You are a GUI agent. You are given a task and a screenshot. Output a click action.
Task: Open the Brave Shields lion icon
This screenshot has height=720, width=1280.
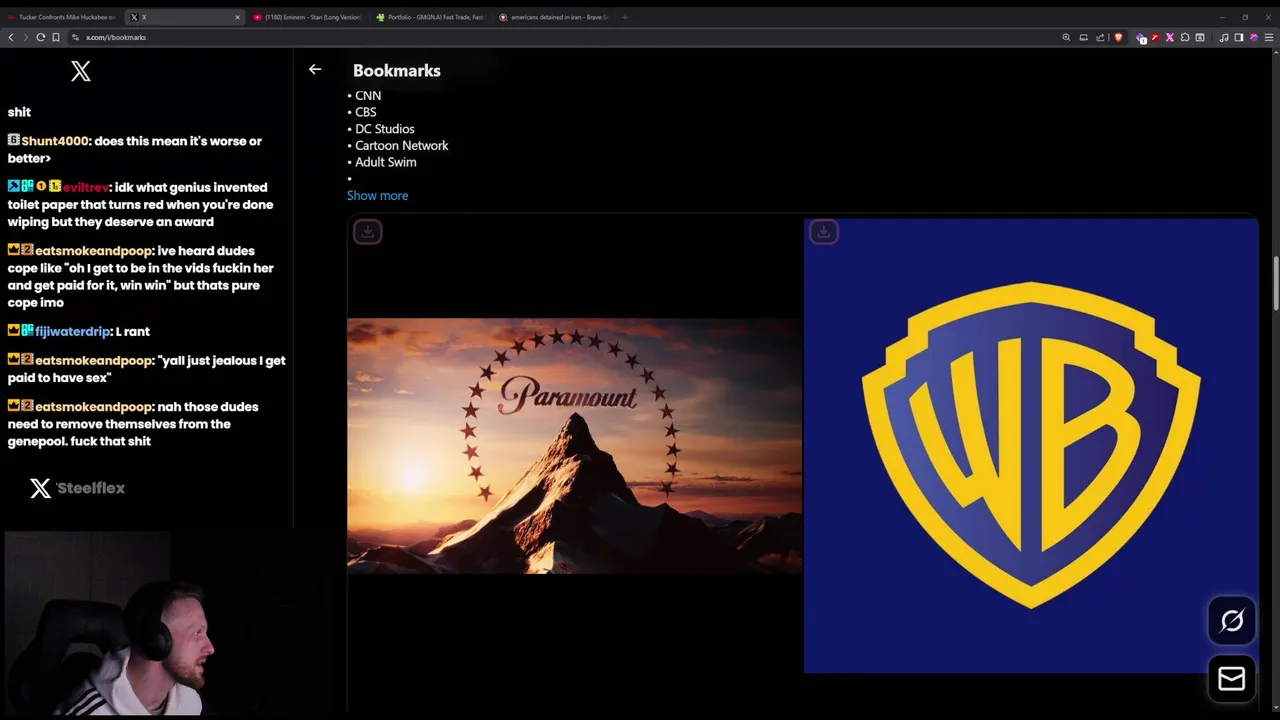1118,37
